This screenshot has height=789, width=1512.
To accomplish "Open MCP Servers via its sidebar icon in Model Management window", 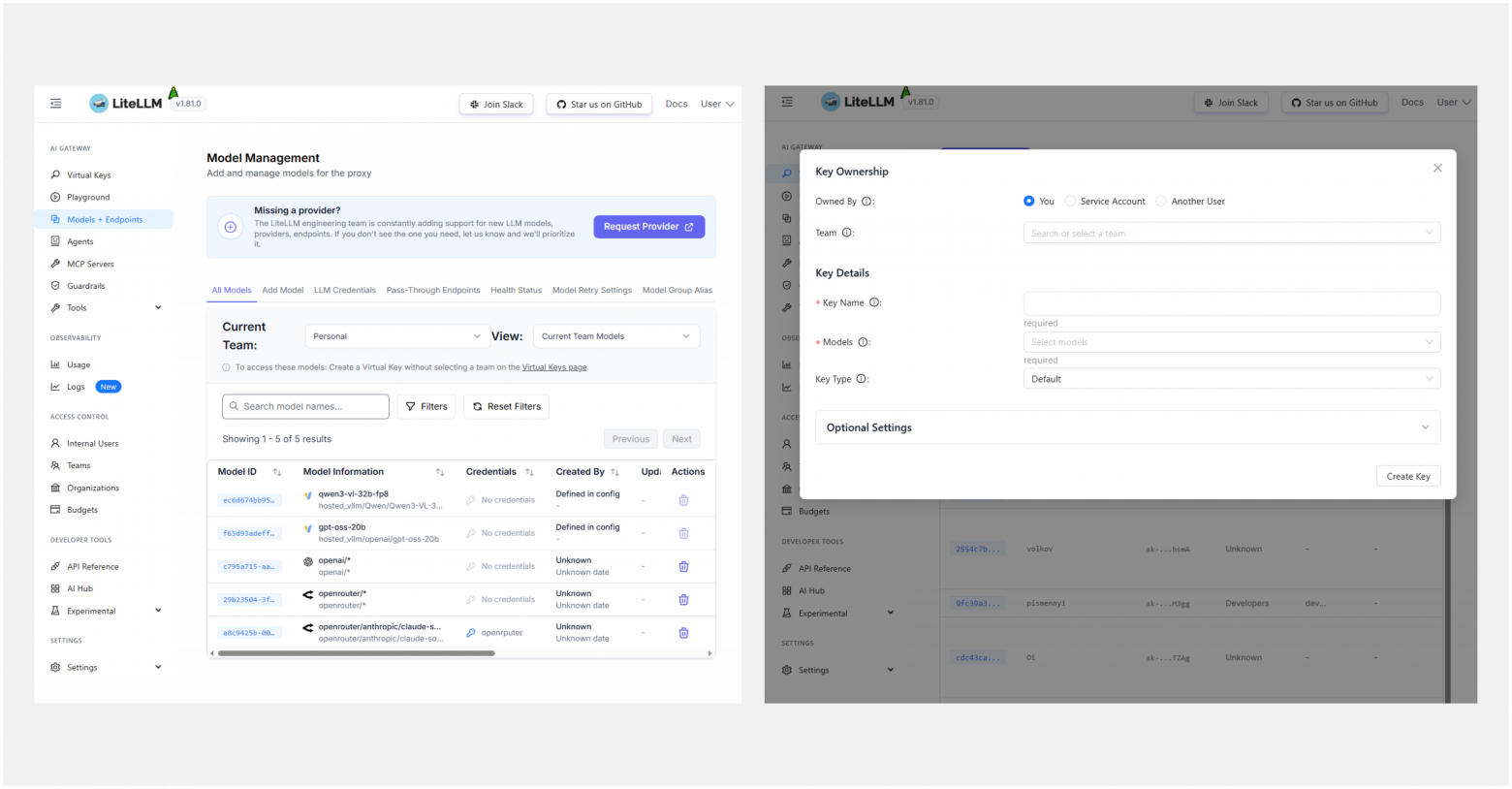I will point(55,264).
